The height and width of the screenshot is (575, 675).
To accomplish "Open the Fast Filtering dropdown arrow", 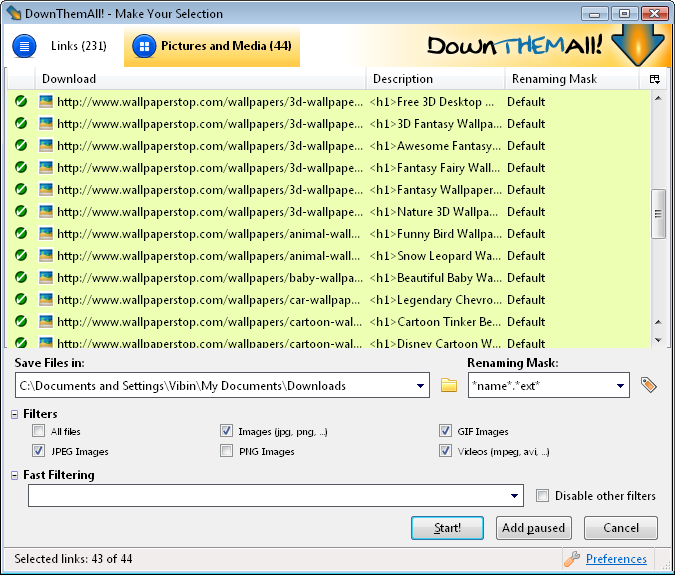I will click(514, 496).
